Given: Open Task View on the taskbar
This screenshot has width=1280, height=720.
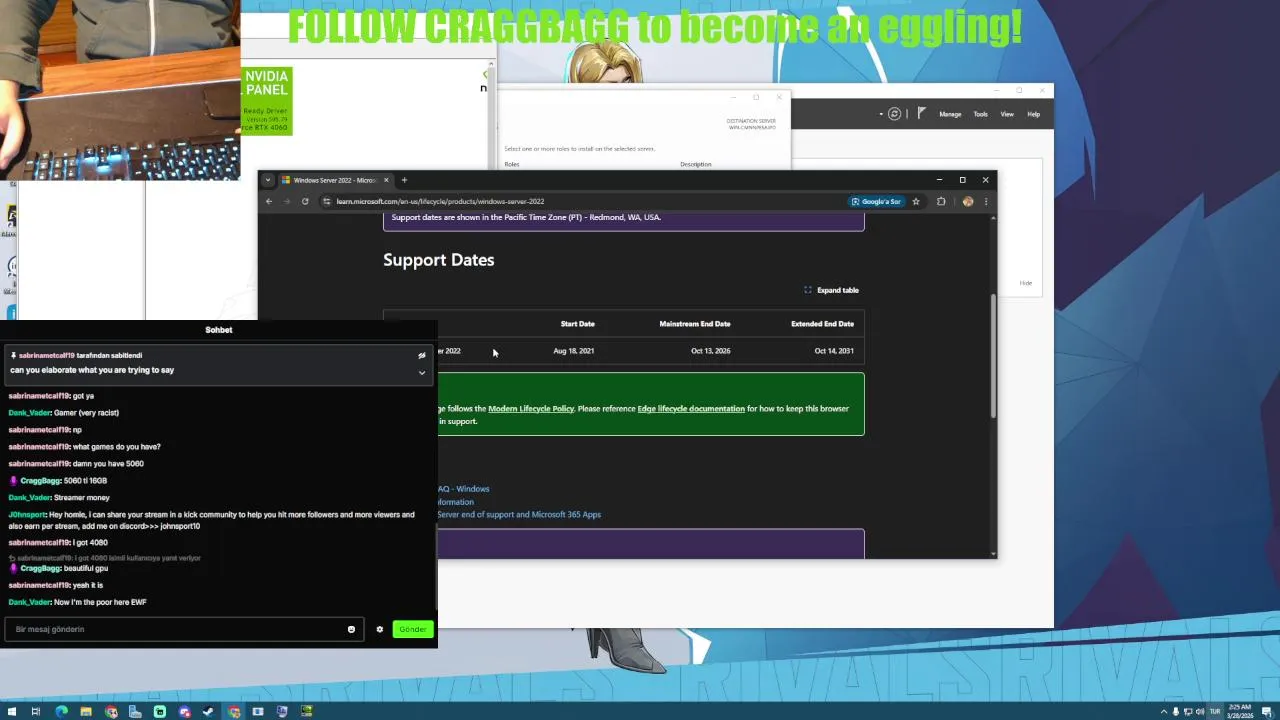Looking at the screenshot, I should coord(36,712).
